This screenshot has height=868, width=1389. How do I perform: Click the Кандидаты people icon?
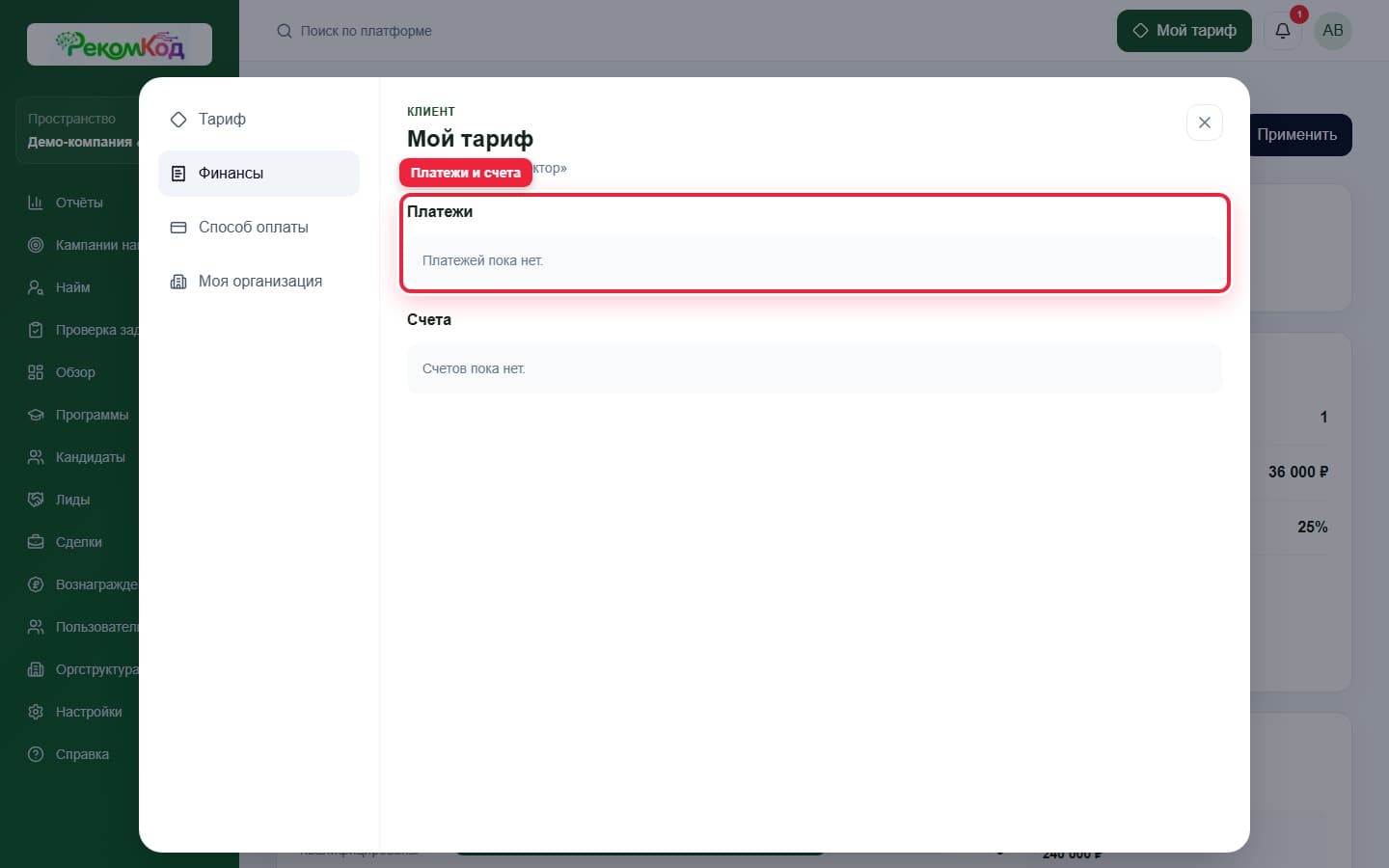coord(36,457)
